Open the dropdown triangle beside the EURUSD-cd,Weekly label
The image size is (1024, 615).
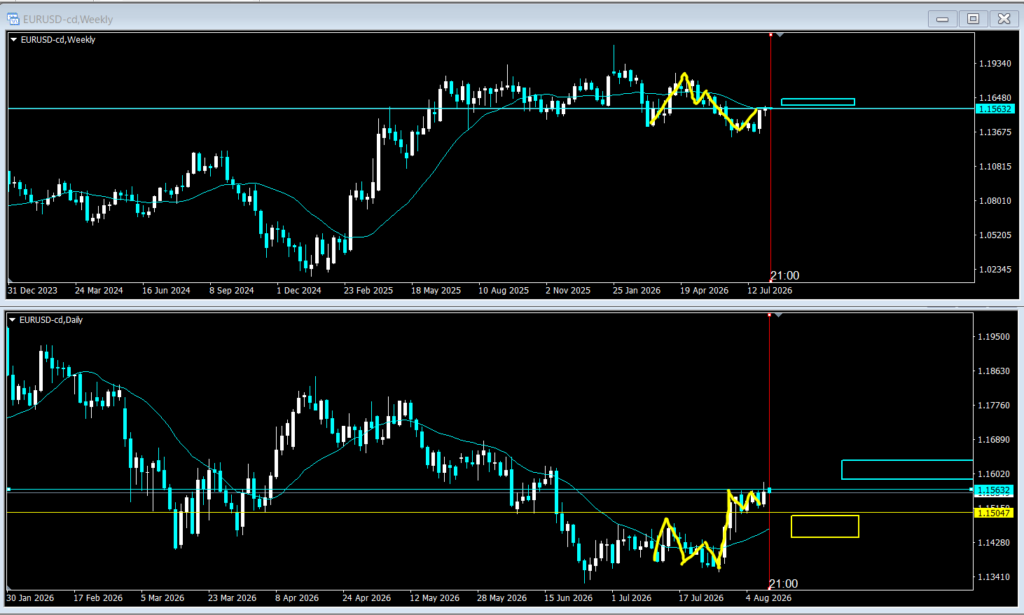point(14,40)
